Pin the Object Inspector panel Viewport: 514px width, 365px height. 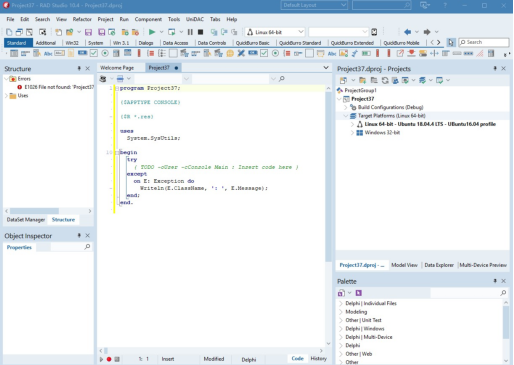[79, 235]
